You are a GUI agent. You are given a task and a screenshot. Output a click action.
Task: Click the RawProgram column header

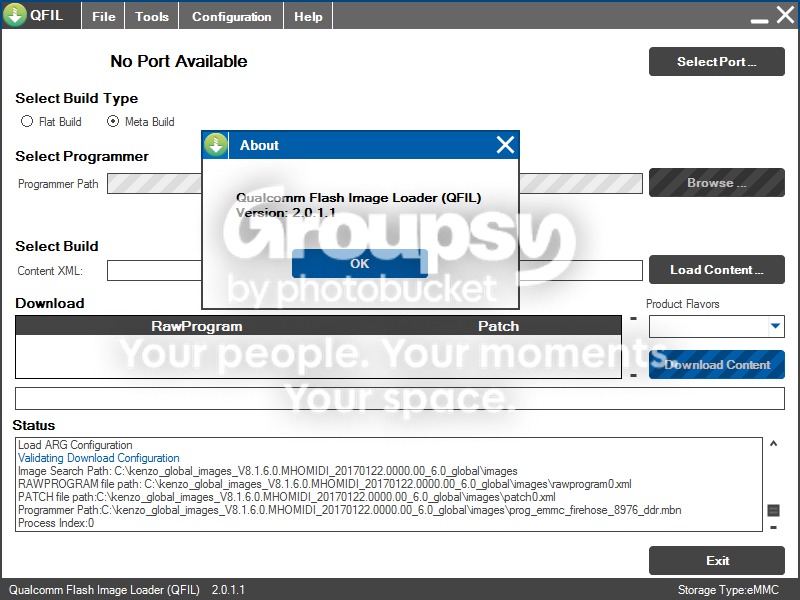196,326
